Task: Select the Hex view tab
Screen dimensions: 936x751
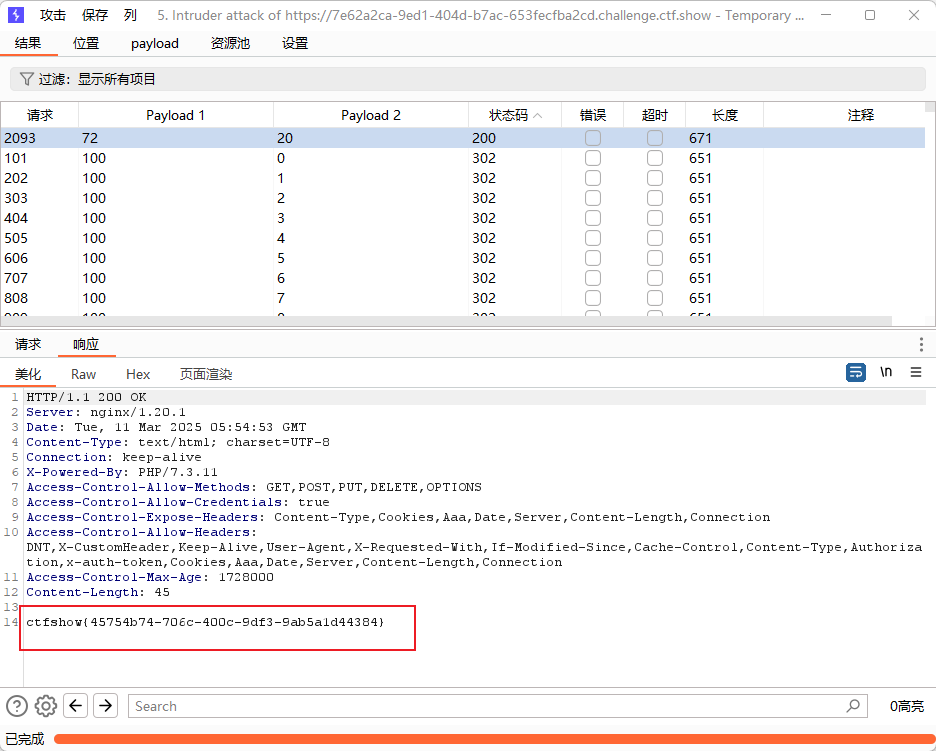Action: pos(138,374)
